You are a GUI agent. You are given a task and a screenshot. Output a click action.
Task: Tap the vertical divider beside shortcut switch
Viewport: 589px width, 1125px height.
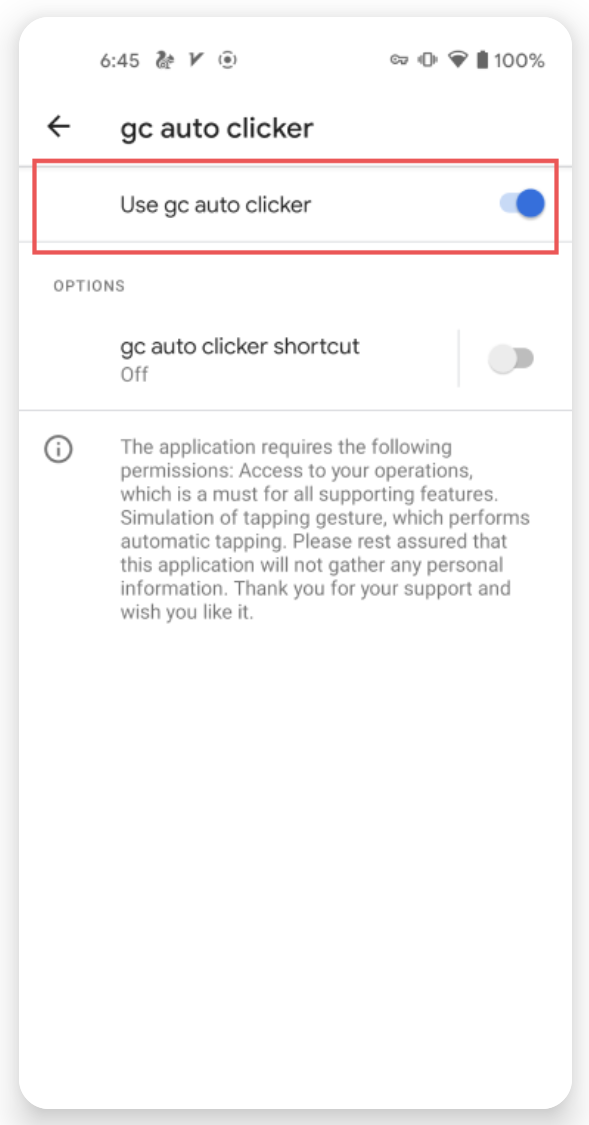click(458, 358)
